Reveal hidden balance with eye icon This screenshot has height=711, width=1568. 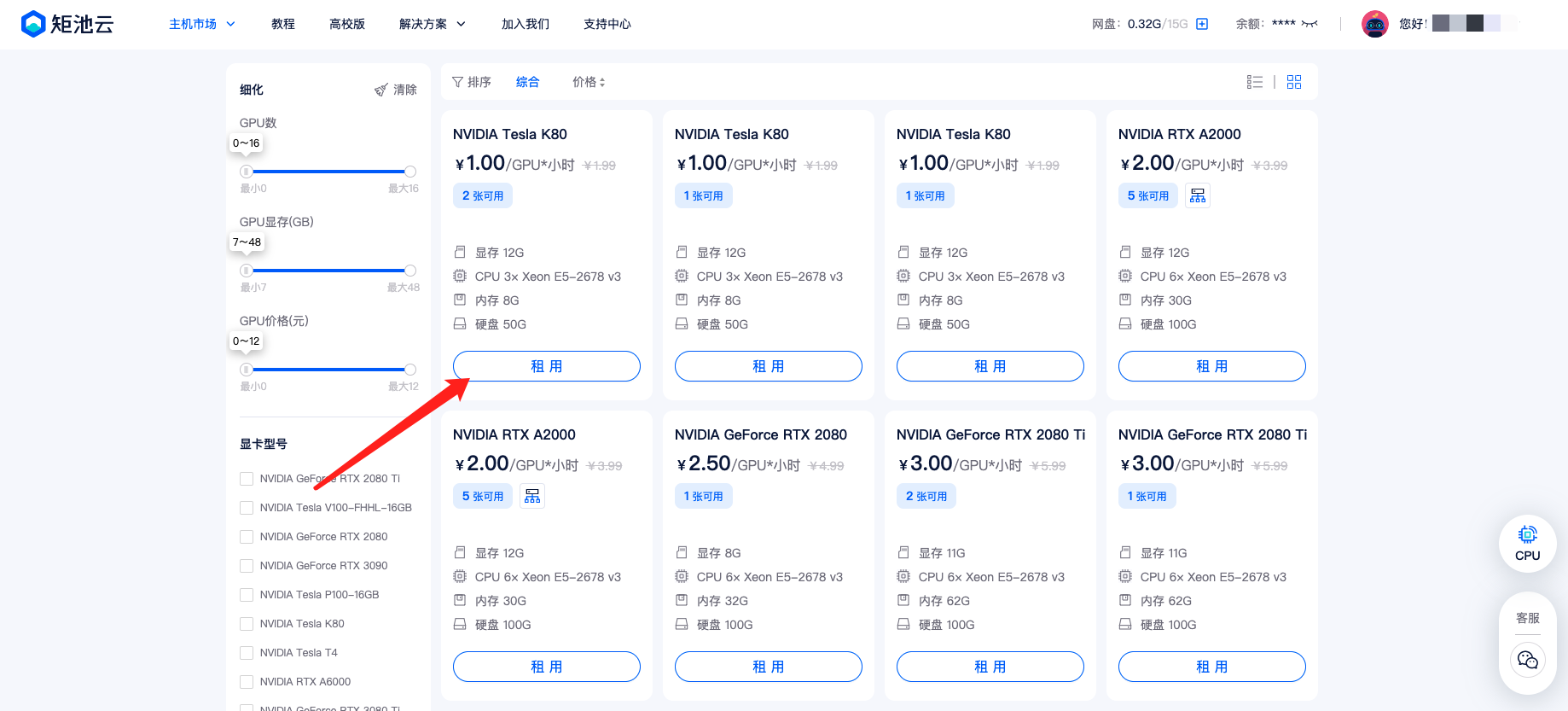click(1310, 24)
